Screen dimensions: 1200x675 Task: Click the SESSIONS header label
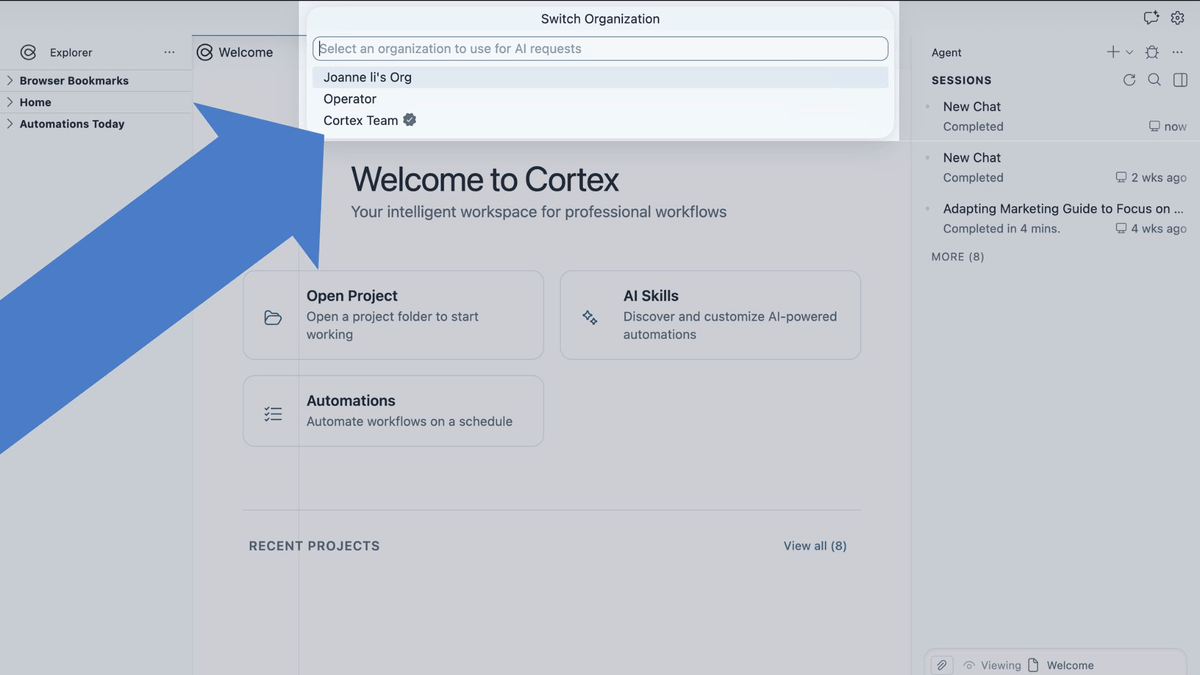pyautogui.click(x=961, y=80)
